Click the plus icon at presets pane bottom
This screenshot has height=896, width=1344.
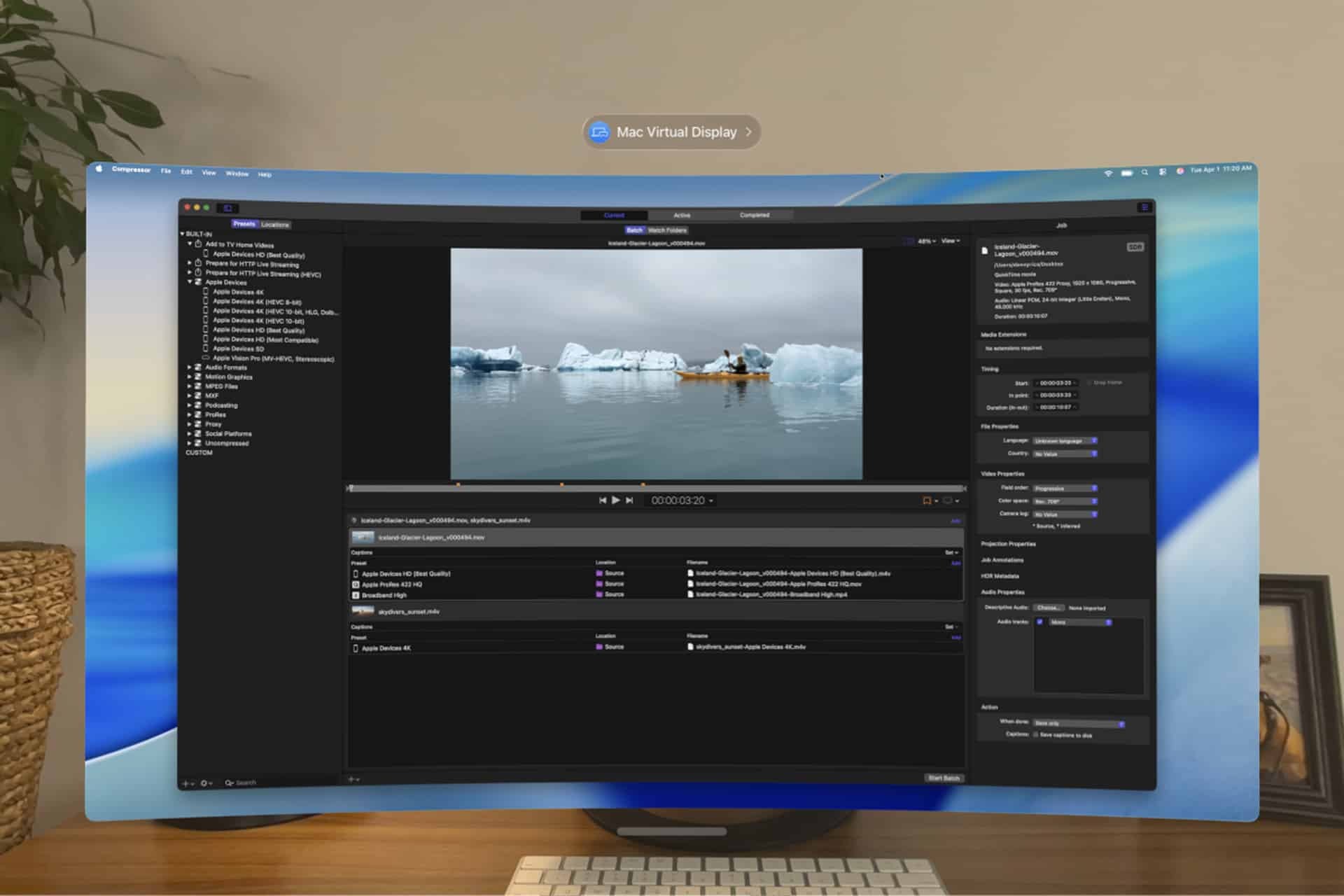(185, 783)
